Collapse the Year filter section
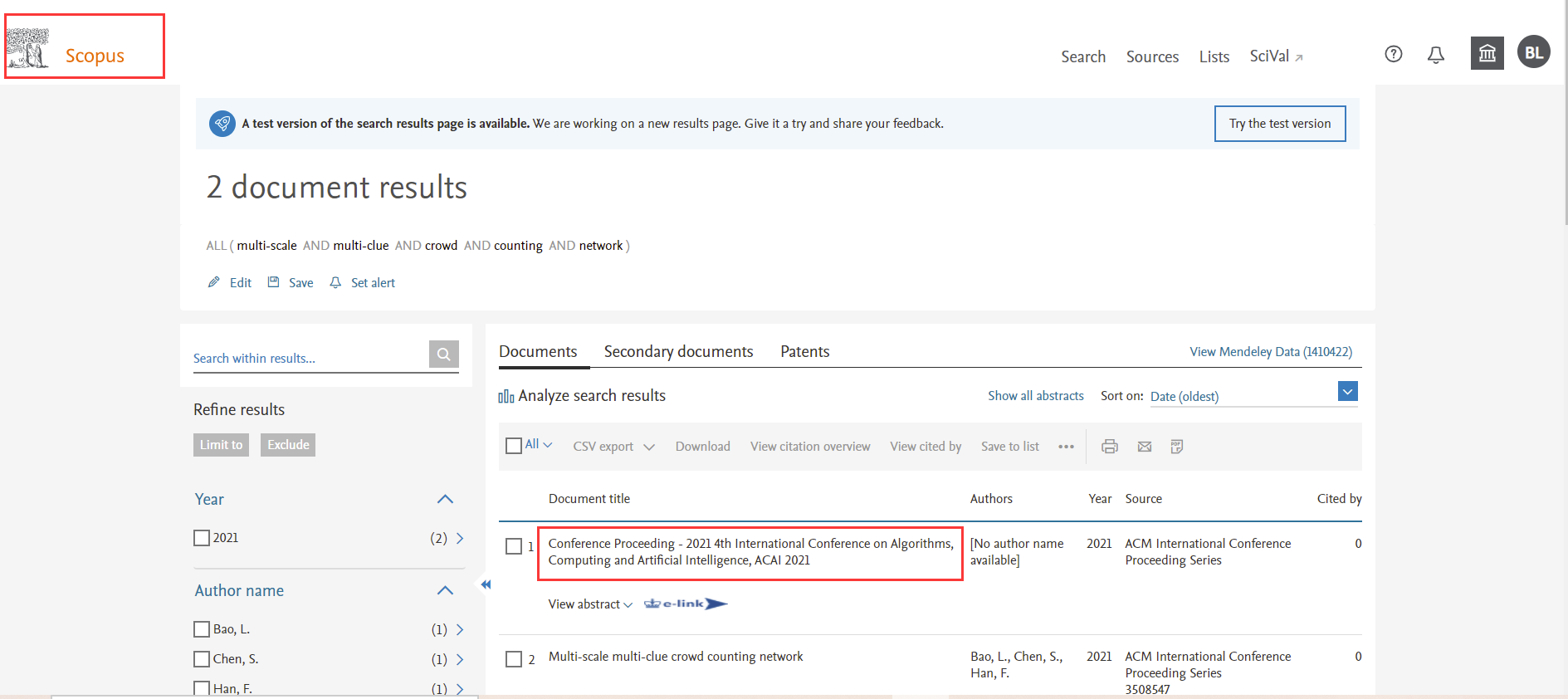This screenshot has height=699, width=1568. coord(445,499)
